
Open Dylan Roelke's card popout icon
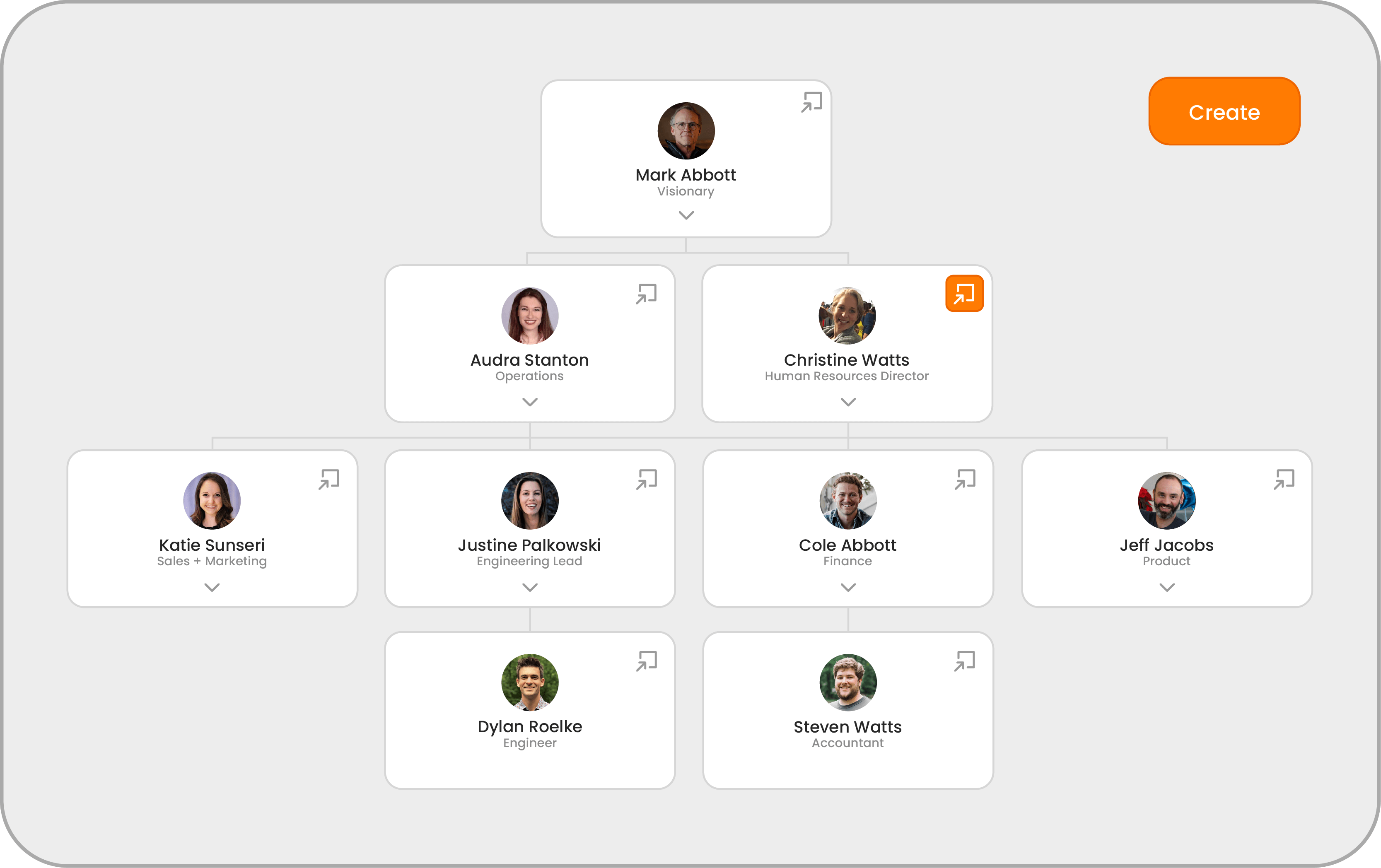tap(646, 661)
